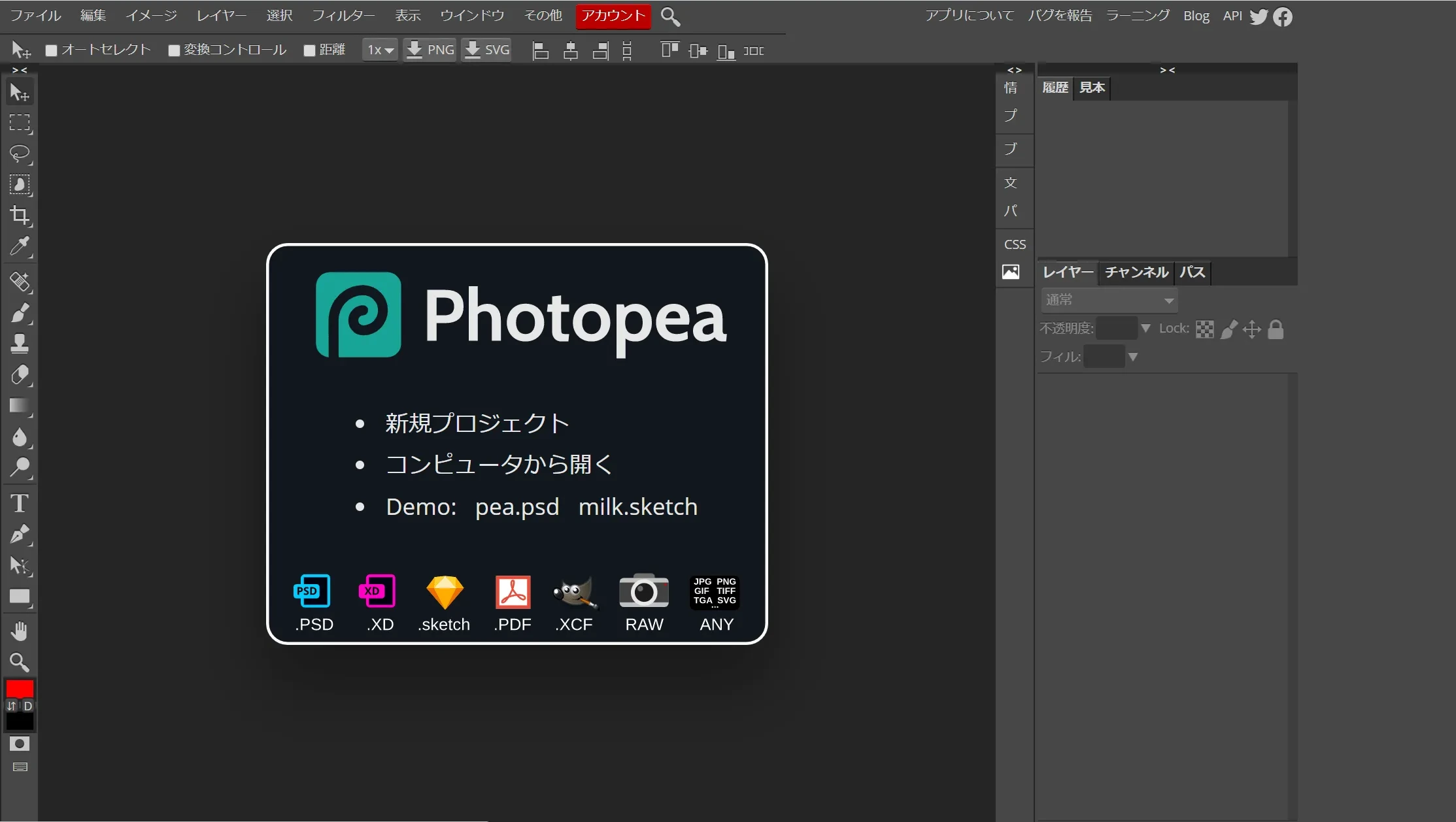The image size is (1456, 822).
Task: Select the Path Select tool
Action: tap(20, 565)
